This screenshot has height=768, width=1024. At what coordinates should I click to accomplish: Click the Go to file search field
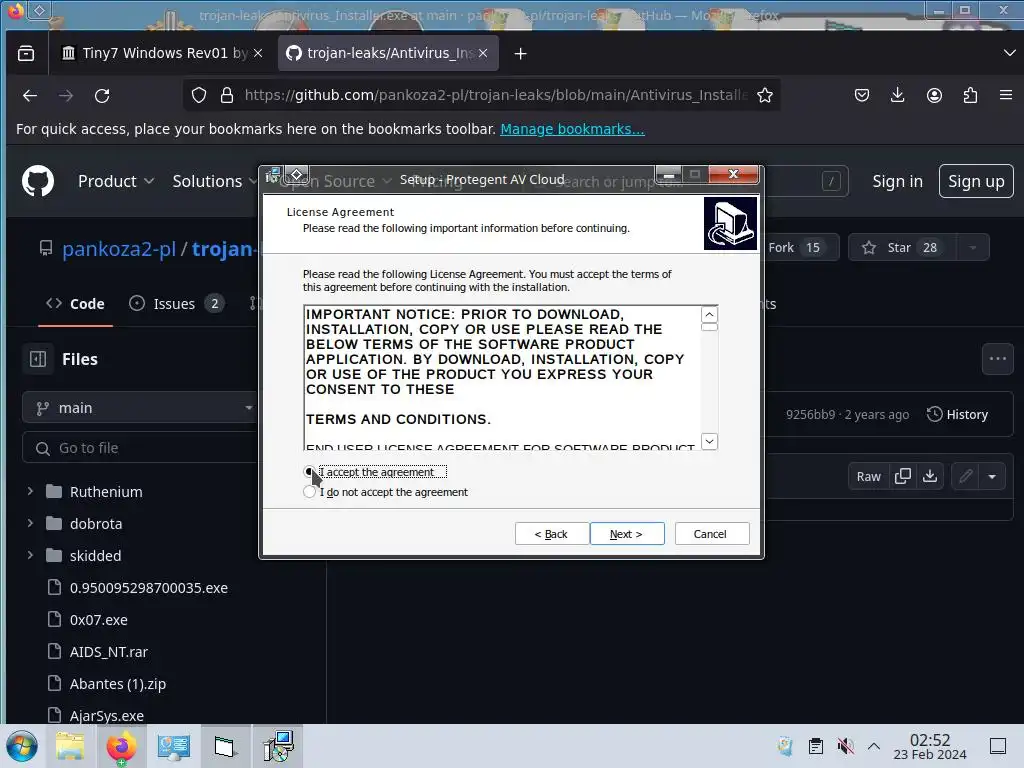point(140,448)
